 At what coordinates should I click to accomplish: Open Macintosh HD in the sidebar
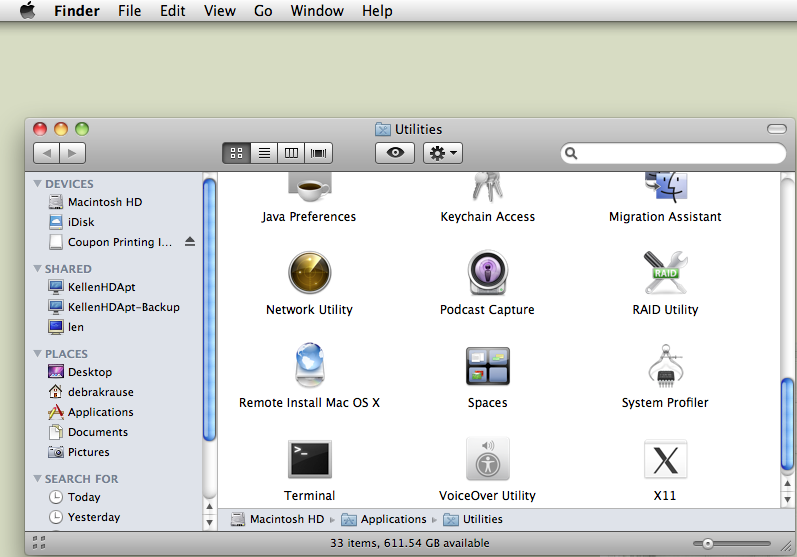pos(95,202)
